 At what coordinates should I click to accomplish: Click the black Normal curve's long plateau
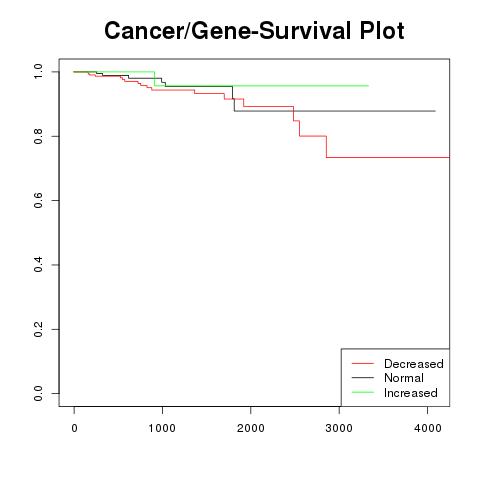335,111
